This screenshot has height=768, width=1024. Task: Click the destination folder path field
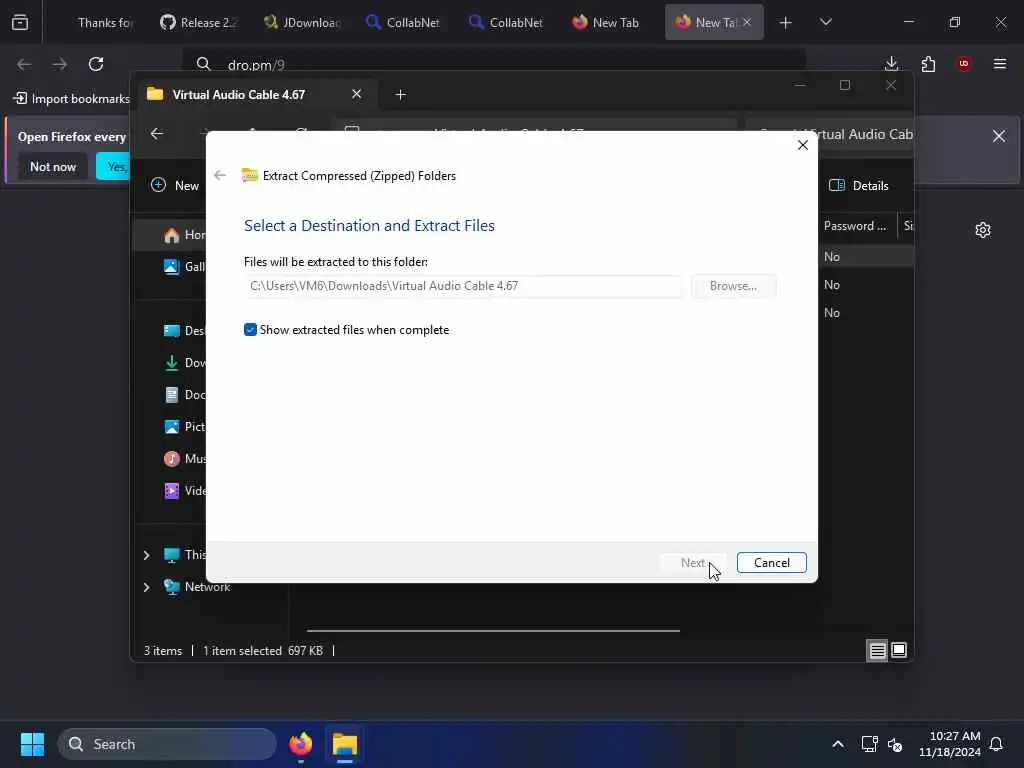(x=462, y=286)
